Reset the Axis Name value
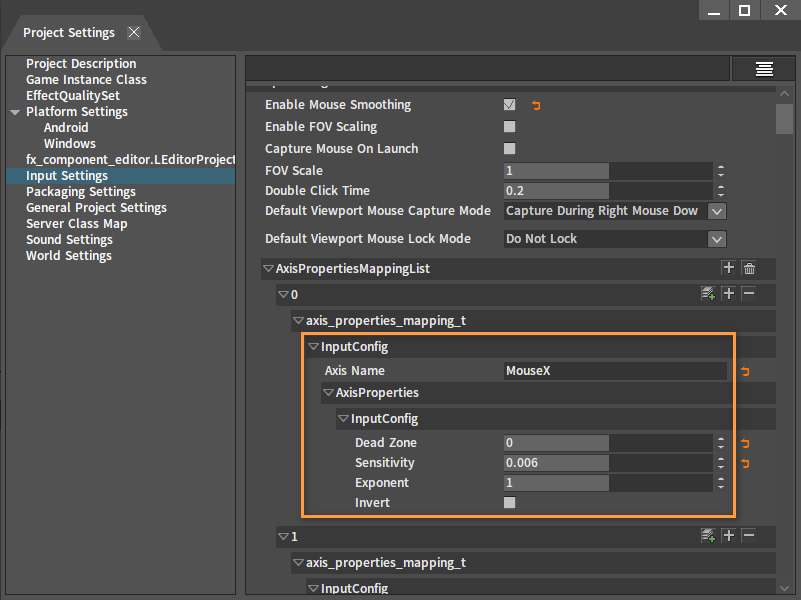The height and width of the screenshot is (600, 801). pyautogui.click(x=745, y=371)
